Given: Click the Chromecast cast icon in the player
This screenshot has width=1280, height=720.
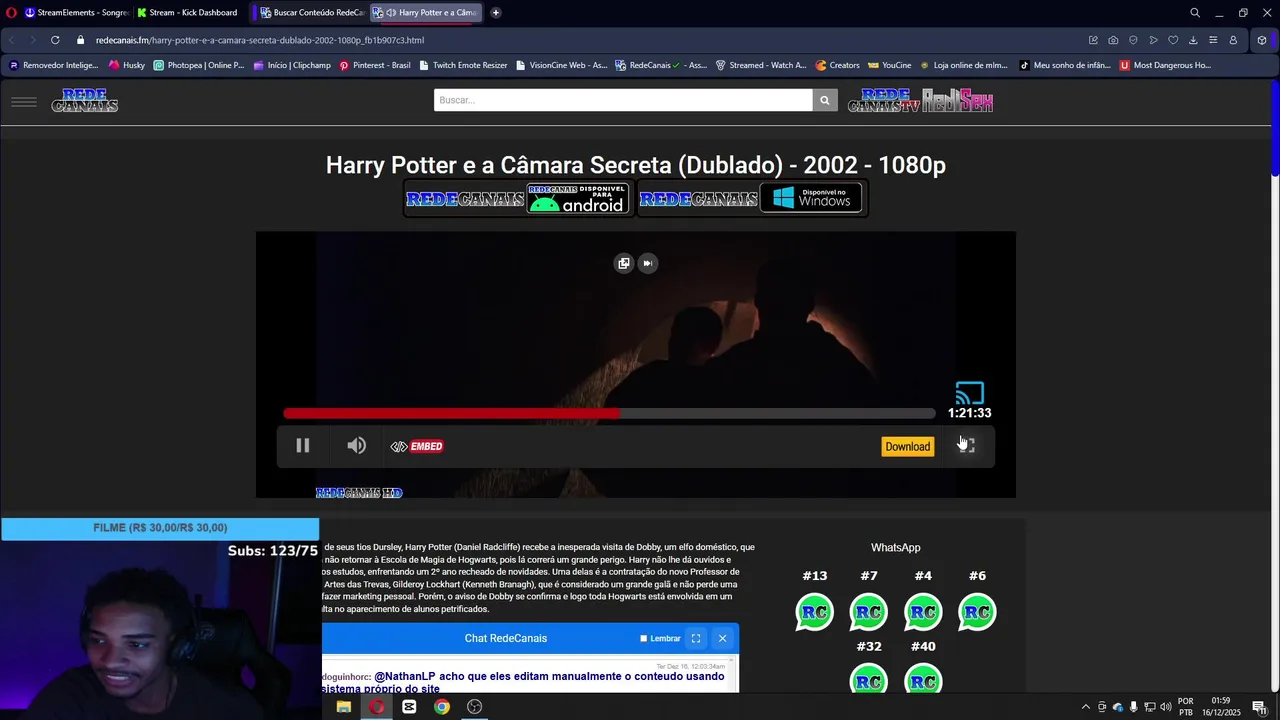Looking at the screenshot, I should pyautogui.click(x=970, y=393).
